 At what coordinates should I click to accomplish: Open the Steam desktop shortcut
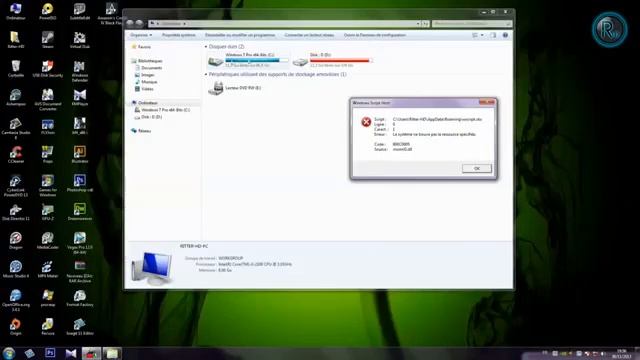(47, 40)
